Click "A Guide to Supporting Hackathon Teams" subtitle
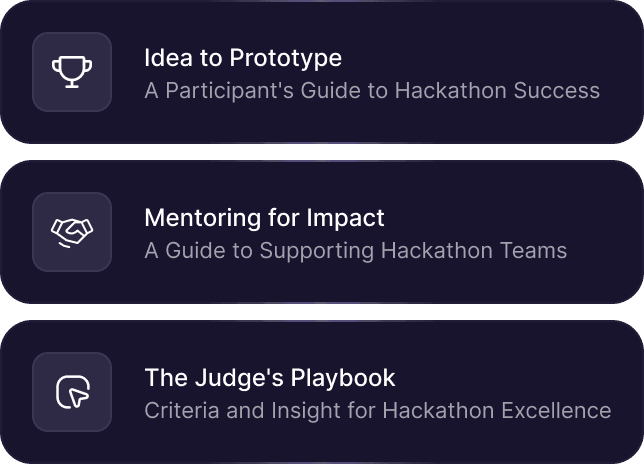644x464 pixels. (355, 251)
